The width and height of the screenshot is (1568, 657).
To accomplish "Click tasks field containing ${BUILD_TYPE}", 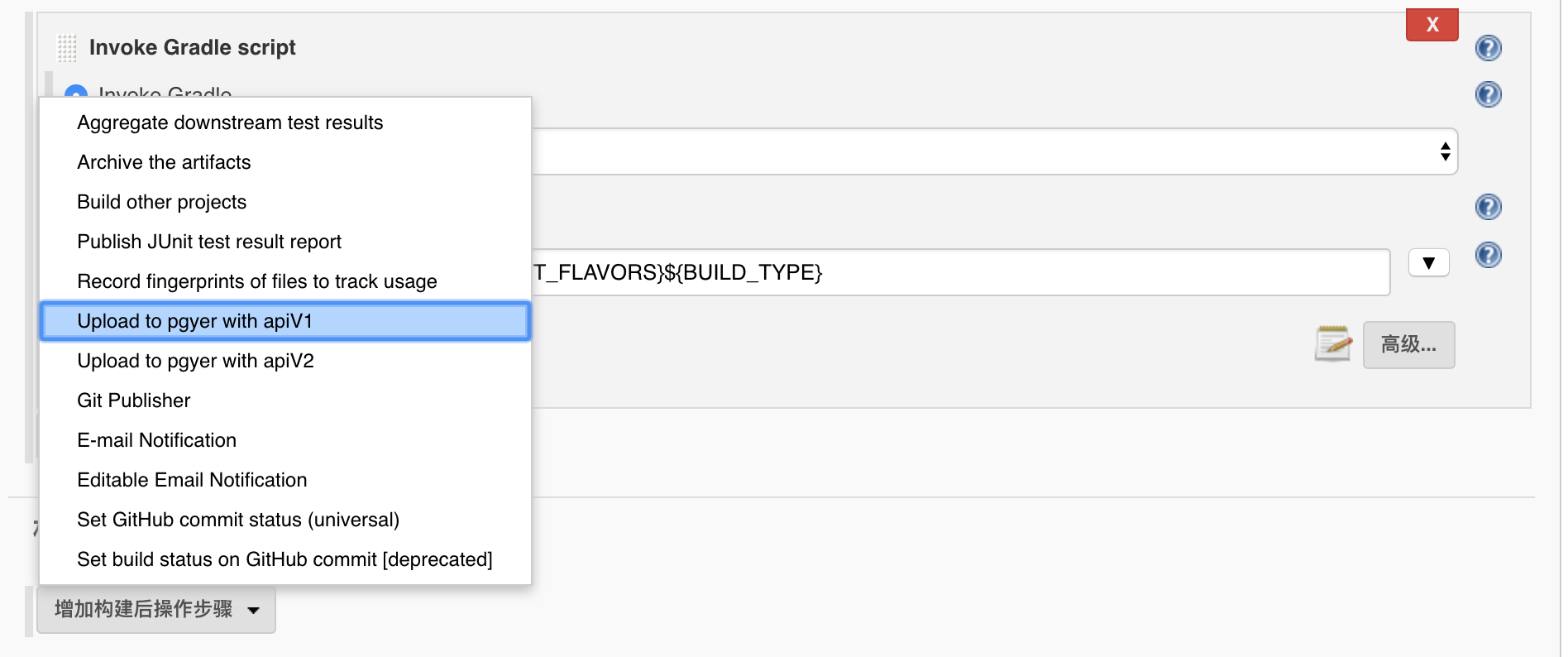I will 959,272.
